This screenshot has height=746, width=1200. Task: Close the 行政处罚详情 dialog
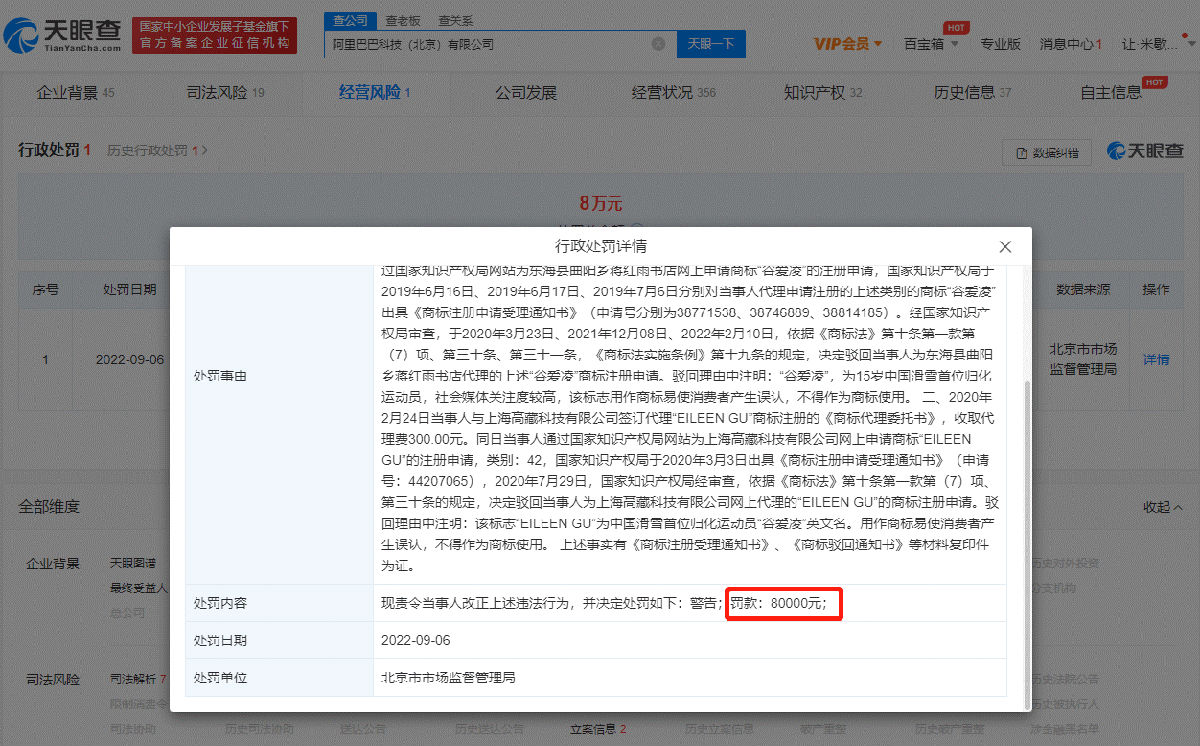tap(1005, 247)
